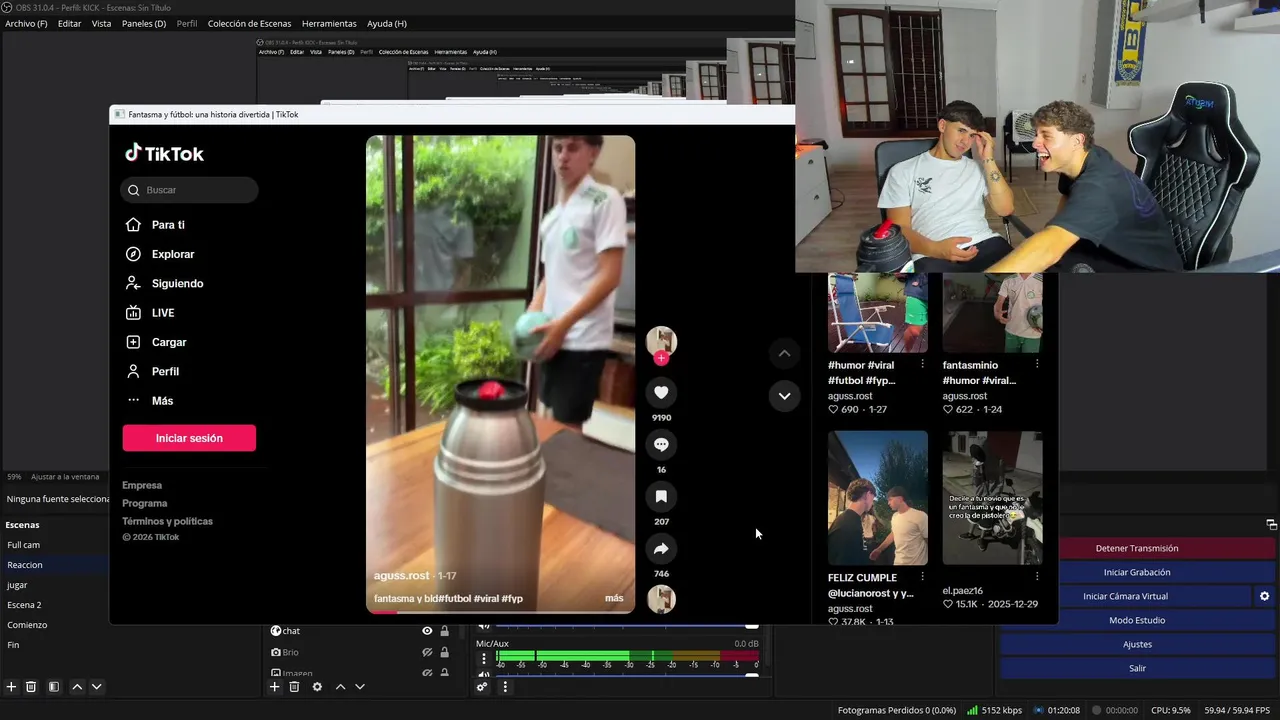Share the video with 746 shares
This screenshot has width=1280, height=720.
tap(661, 549)
